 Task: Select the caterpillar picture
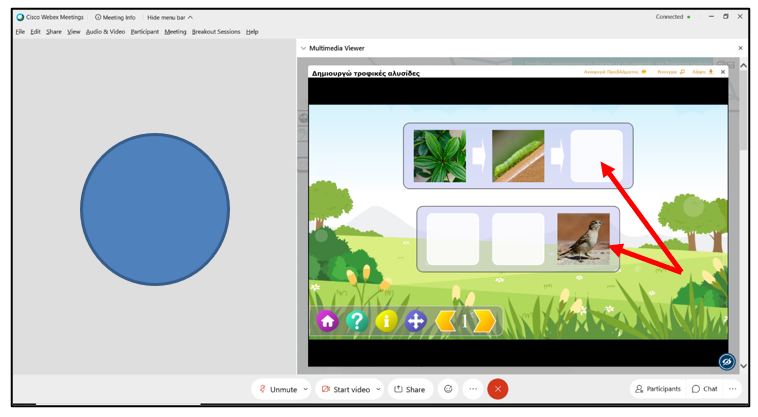pos(518,156)
